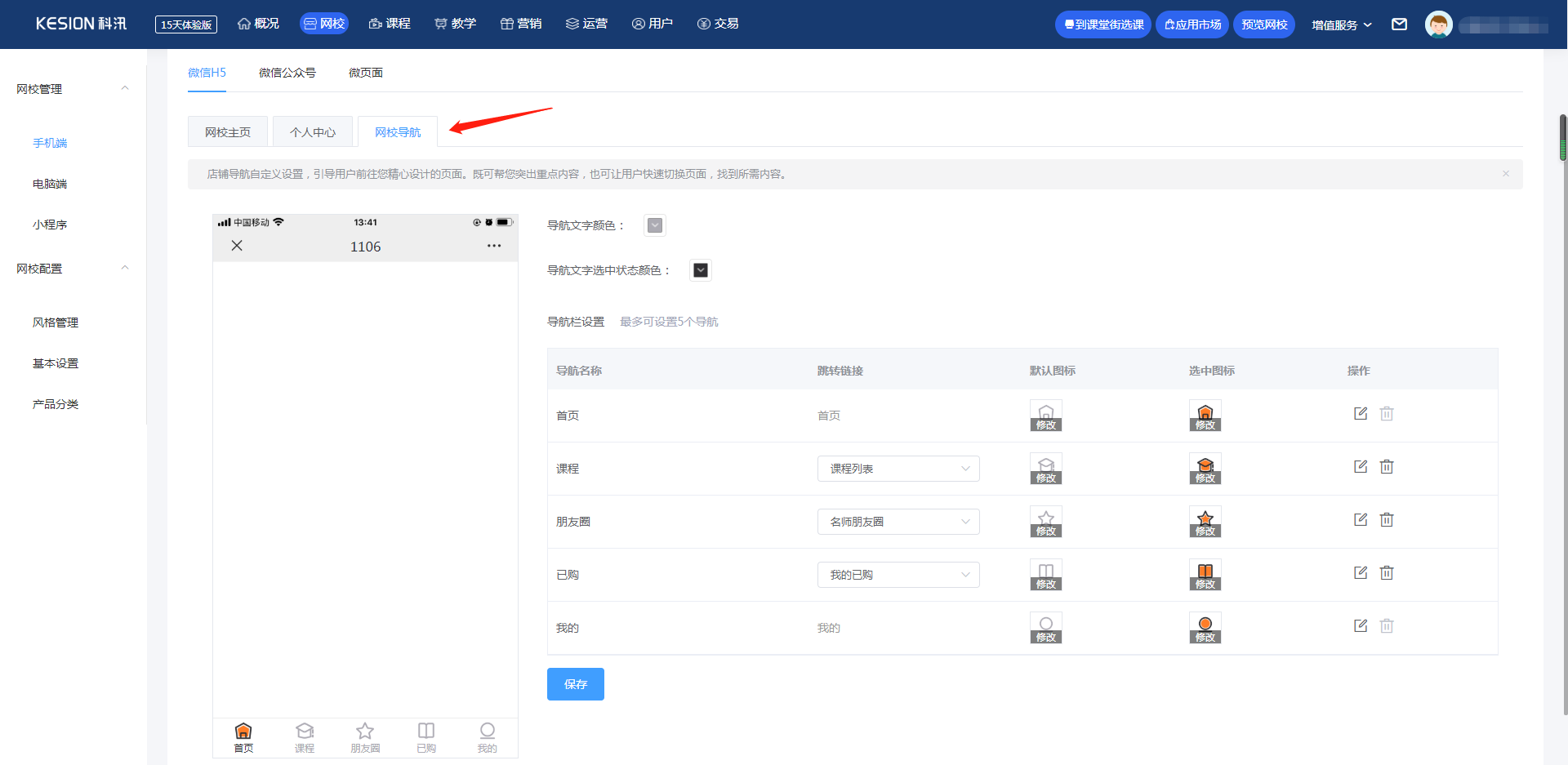The width and height of the screenshot is (1568, 765).
Task: Modify default icon for 首页 row
Action: click(x=1045, y=416)
